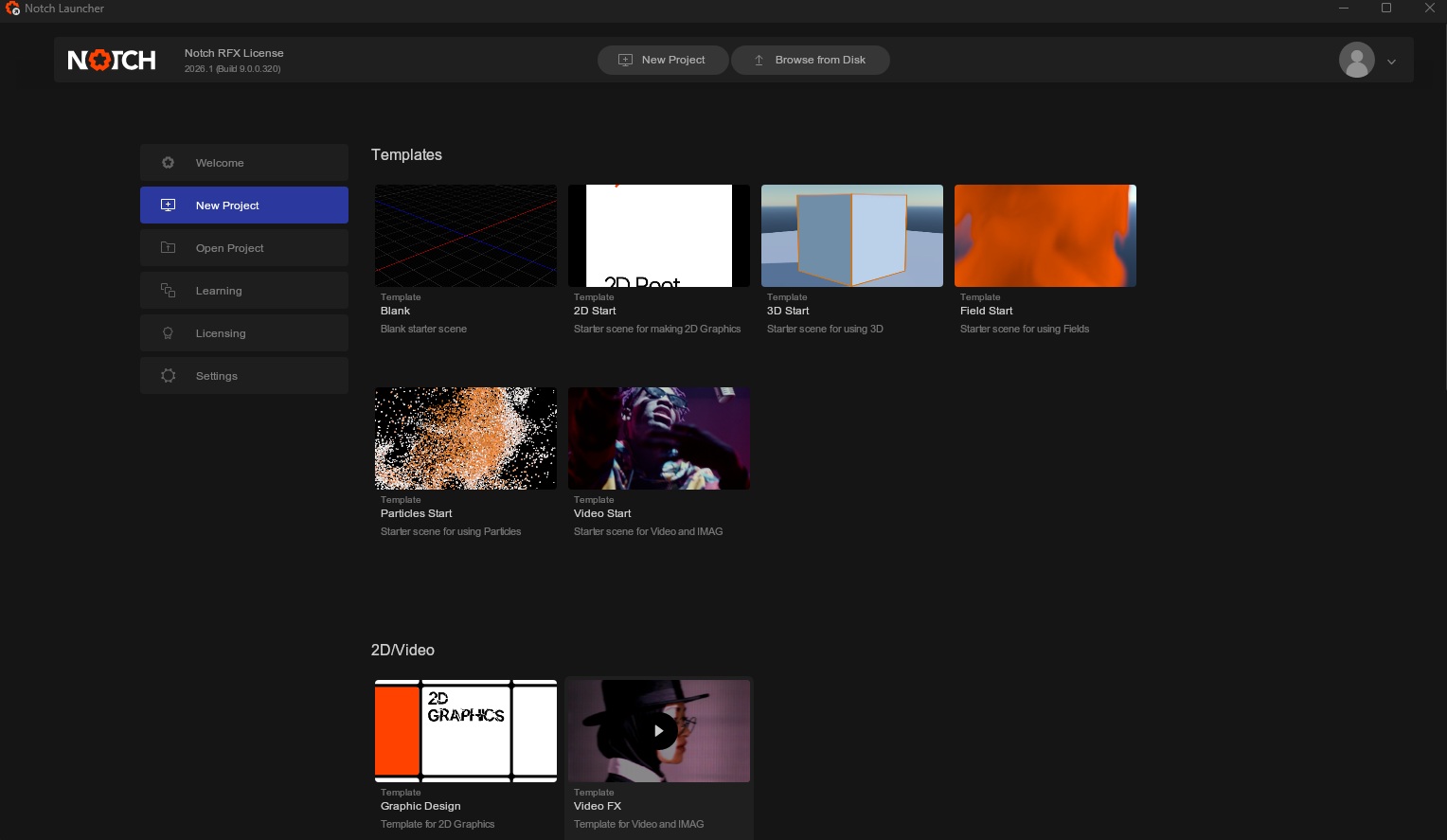Select the Video Start thumbnail
This screenshot has width=1447, height=840.
tap(659, 438)
